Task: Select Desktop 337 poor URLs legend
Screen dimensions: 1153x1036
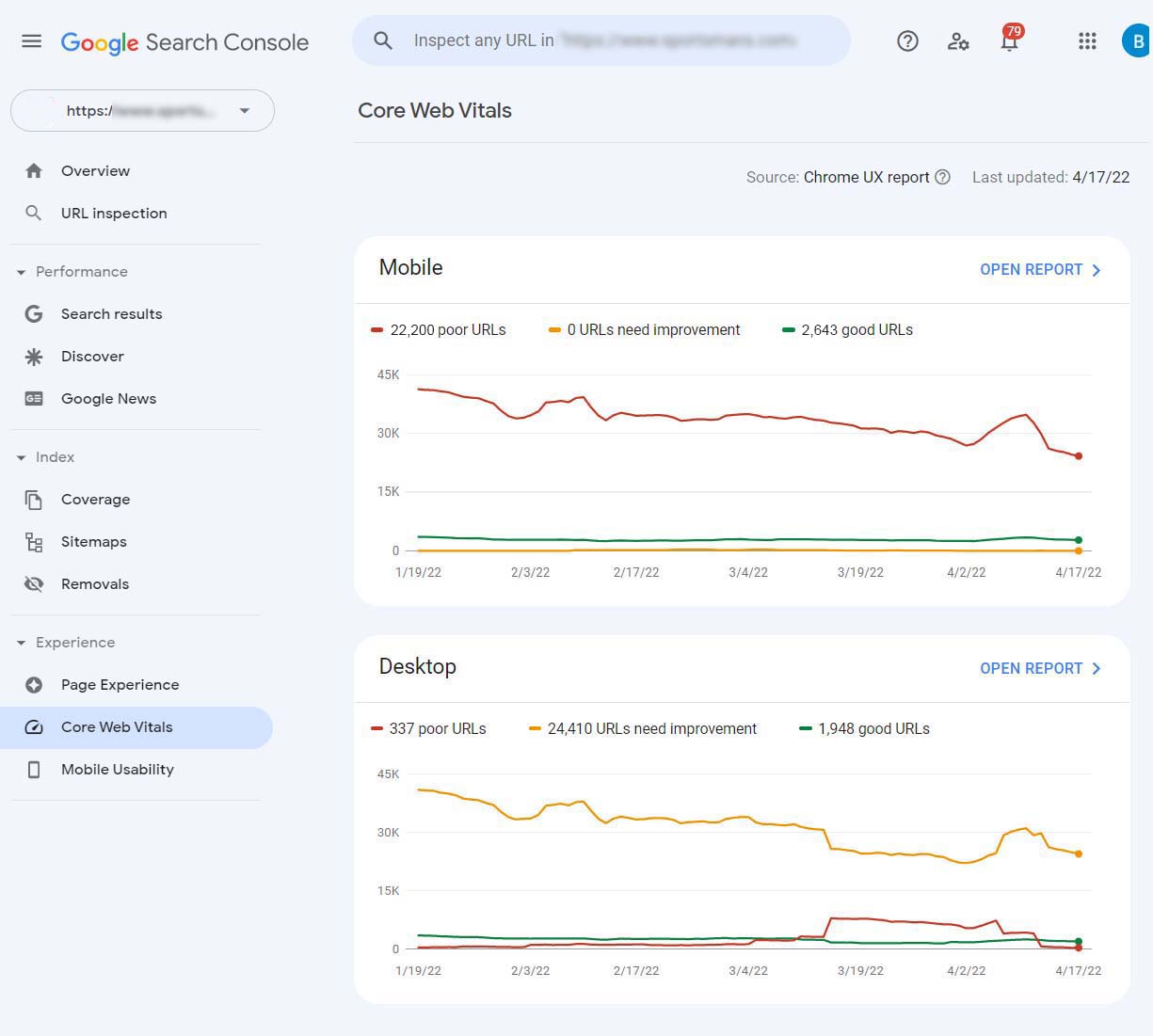Action: [428, 729]
